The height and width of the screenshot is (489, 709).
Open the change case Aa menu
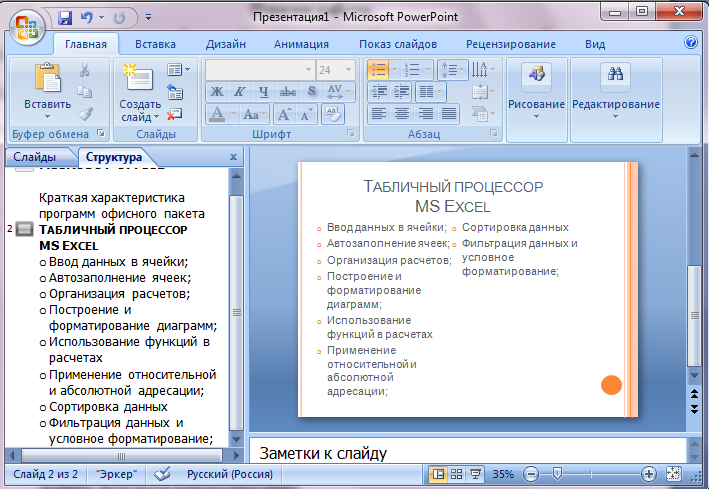click(255, 114)
